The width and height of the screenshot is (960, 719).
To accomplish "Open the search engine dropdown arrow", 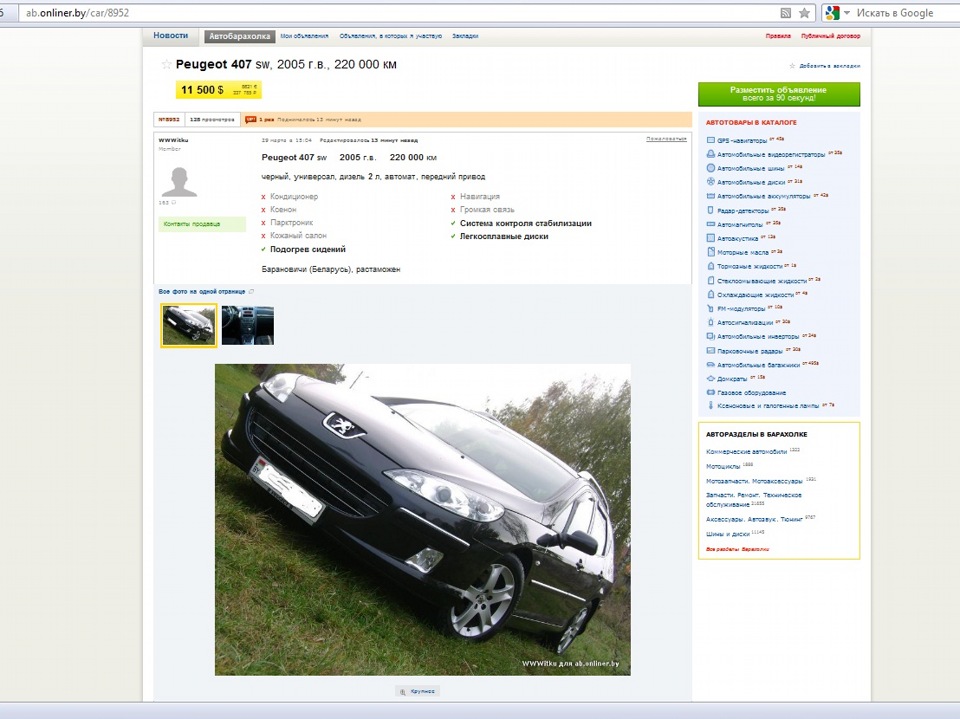I will point(847,13).
